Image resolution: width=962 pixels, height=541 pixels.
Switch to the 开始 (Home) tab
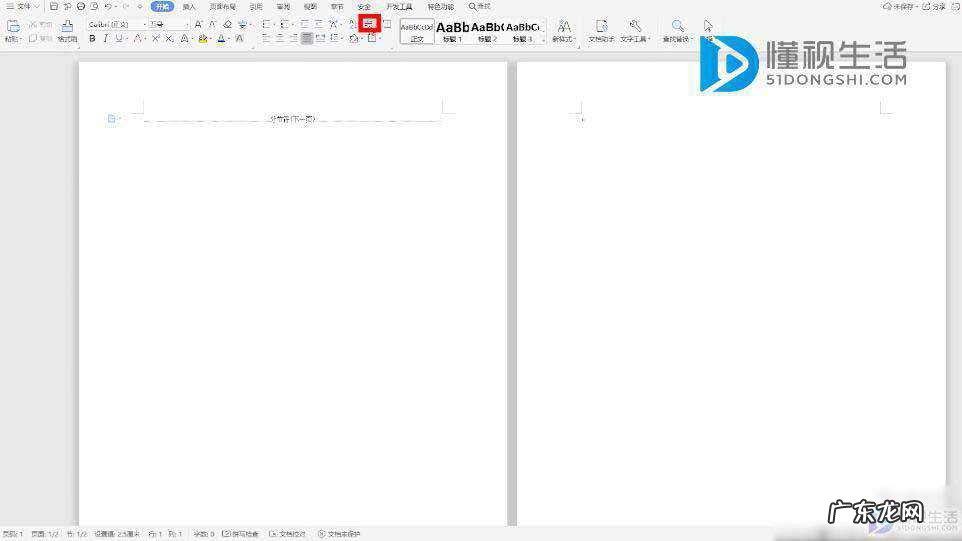pyautogui.click(x=162, y=7)
